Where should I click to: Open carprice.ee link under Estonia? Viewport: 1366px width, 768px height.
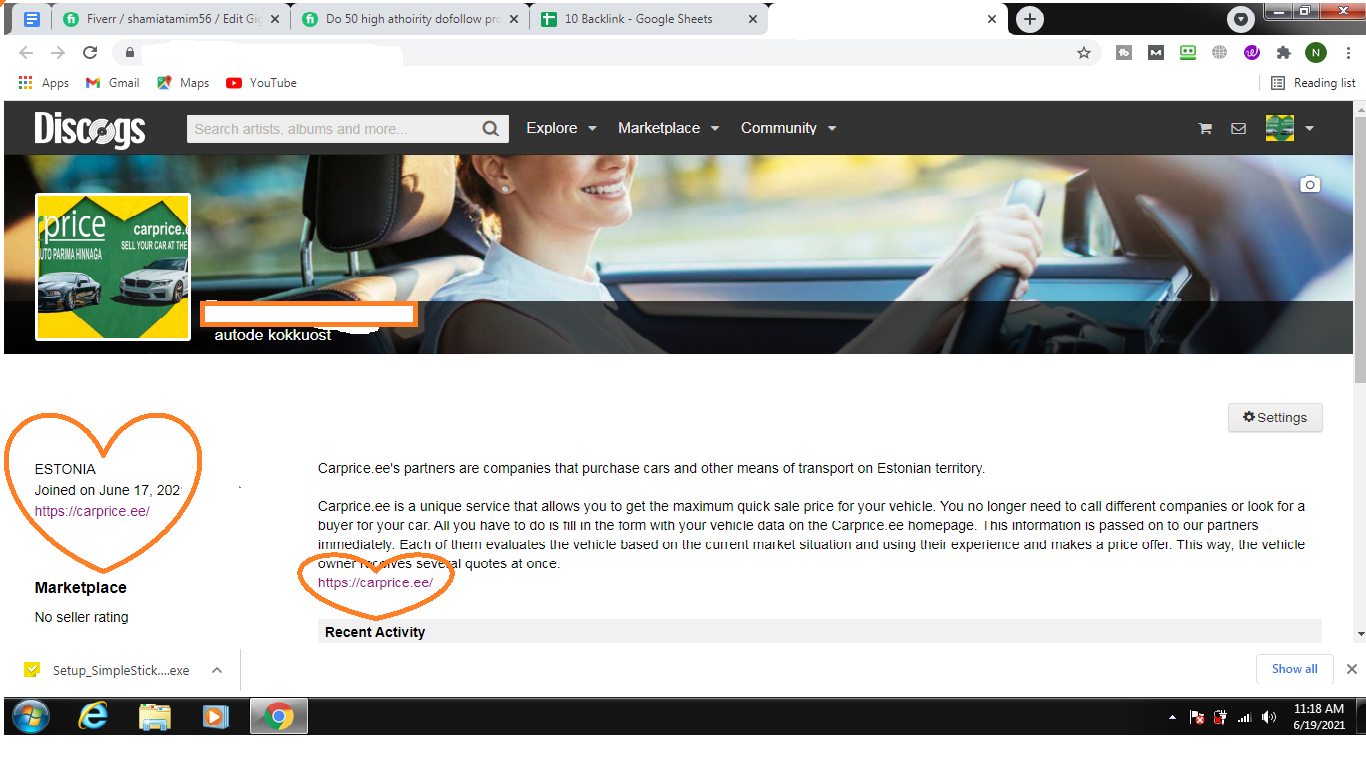(92, 511)
